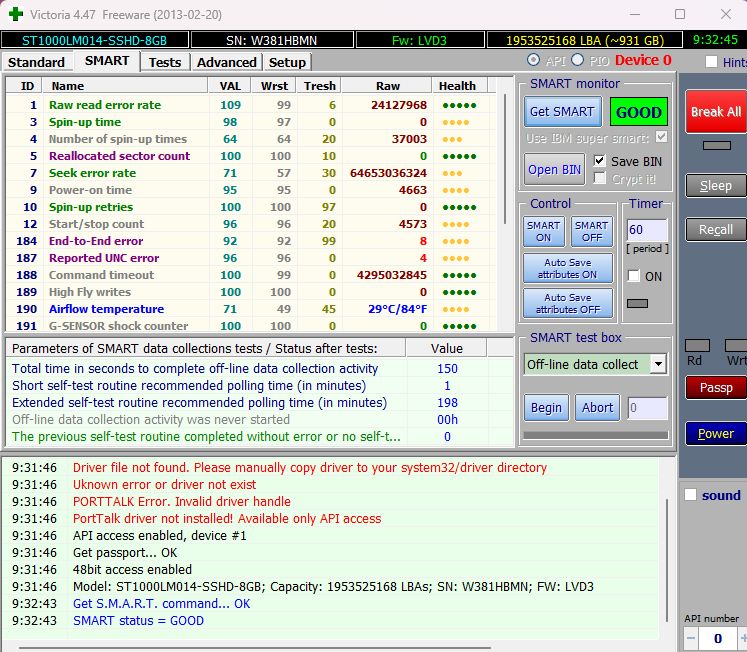Click the Health column header

(460, 86)
